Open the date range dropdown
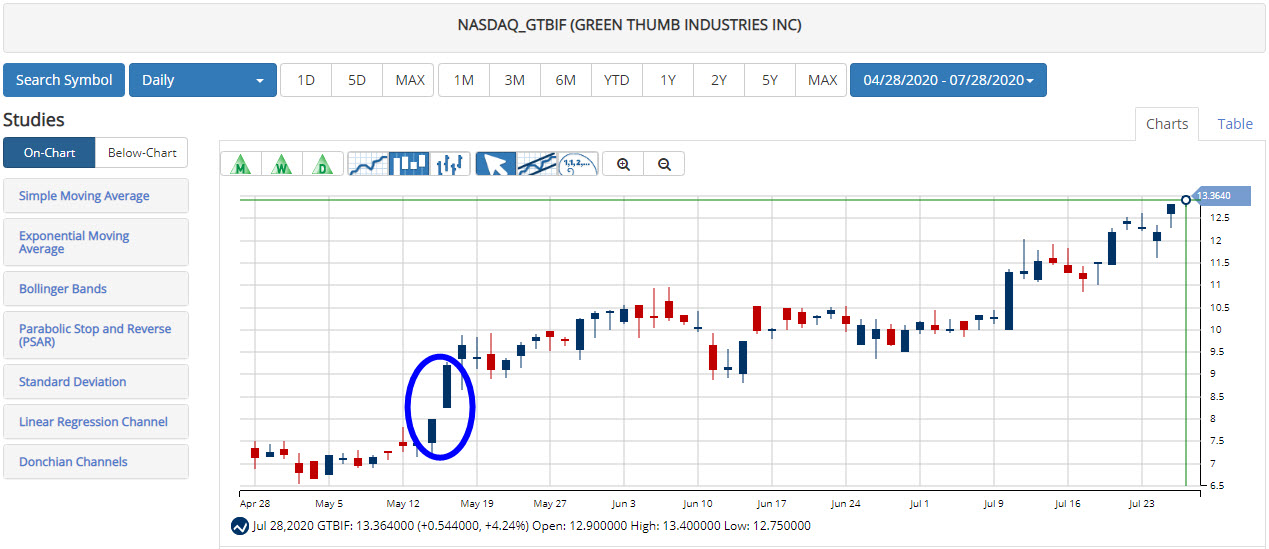This screenshot has height=549, width=1269. [x=948, y=80]
